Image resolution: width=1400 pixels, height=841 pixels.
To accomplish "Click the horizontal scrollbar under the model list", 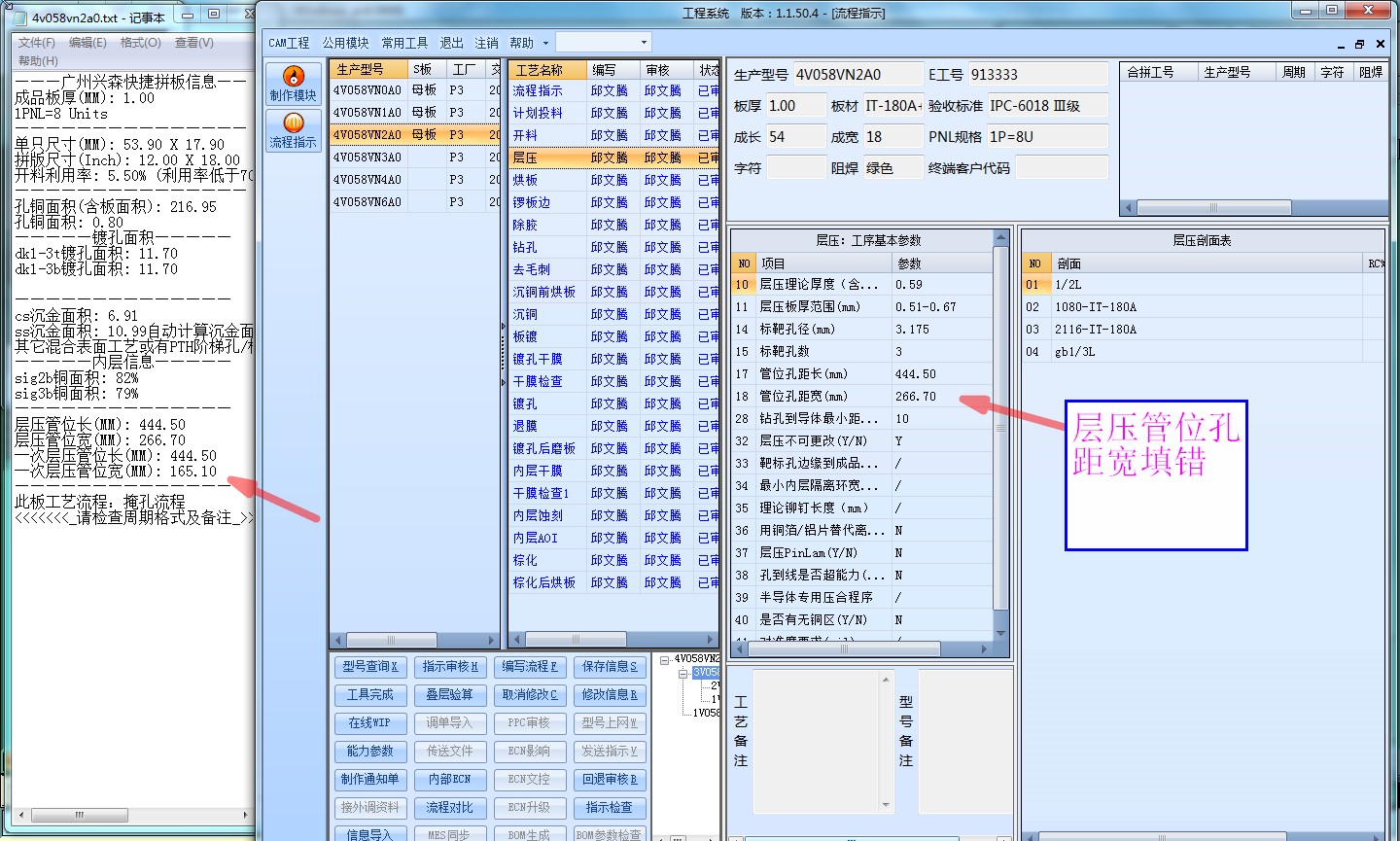I will pyautogui.click(x=415, y=640).
